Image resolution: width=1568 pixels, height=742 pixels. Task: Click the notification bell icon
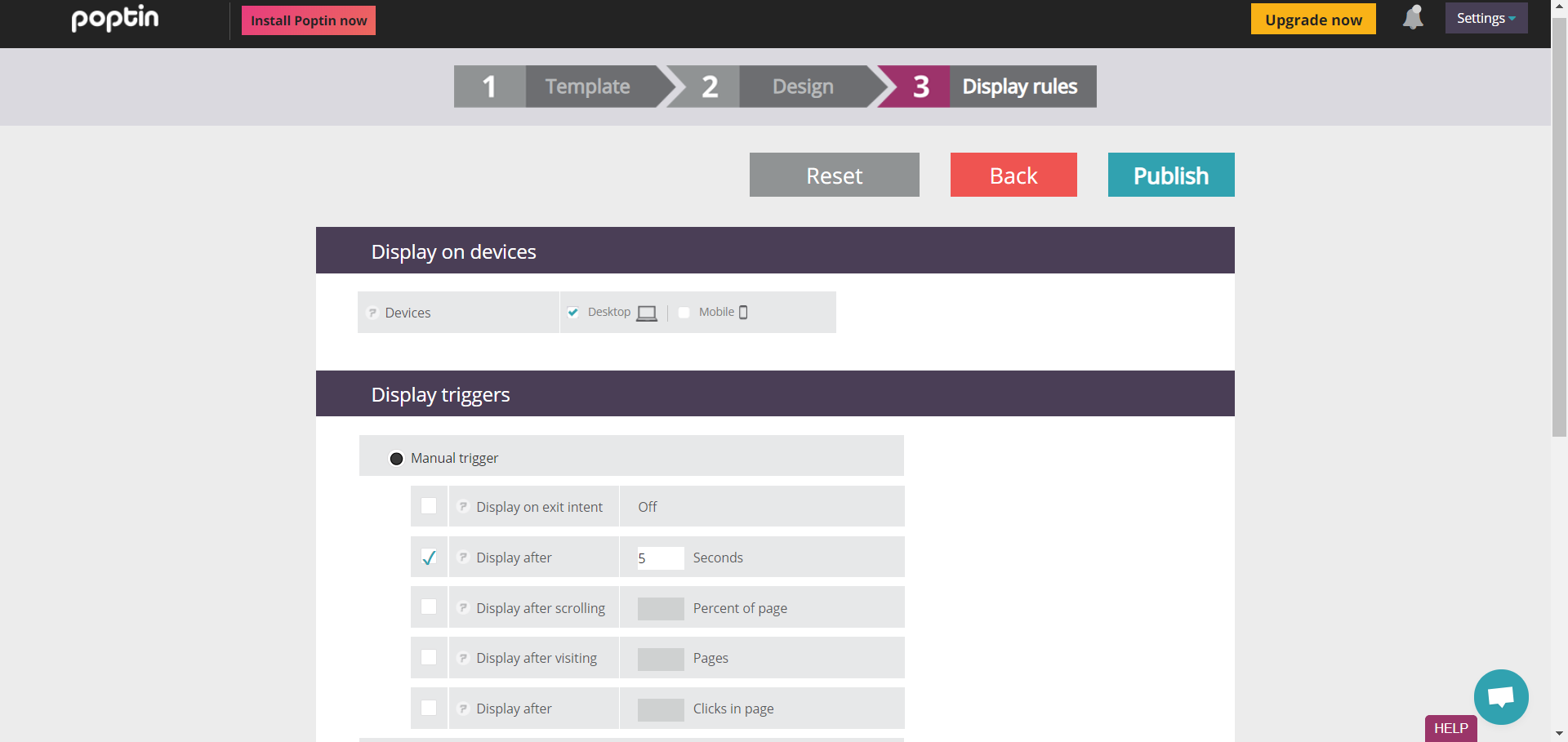(x=1414, y=18)
